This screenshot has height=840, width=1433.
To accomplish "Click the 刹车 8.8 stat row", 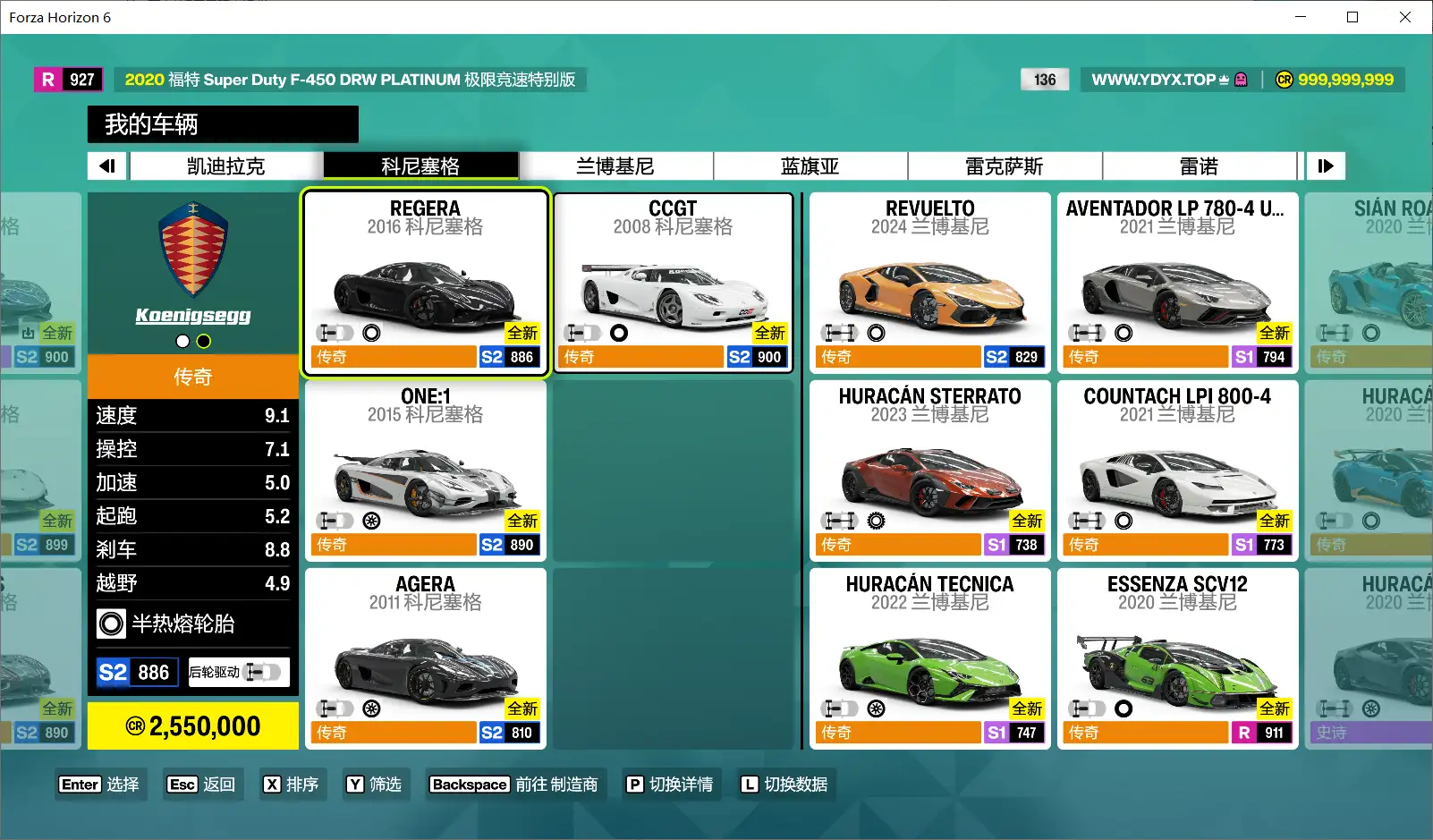I will (193, 549).
